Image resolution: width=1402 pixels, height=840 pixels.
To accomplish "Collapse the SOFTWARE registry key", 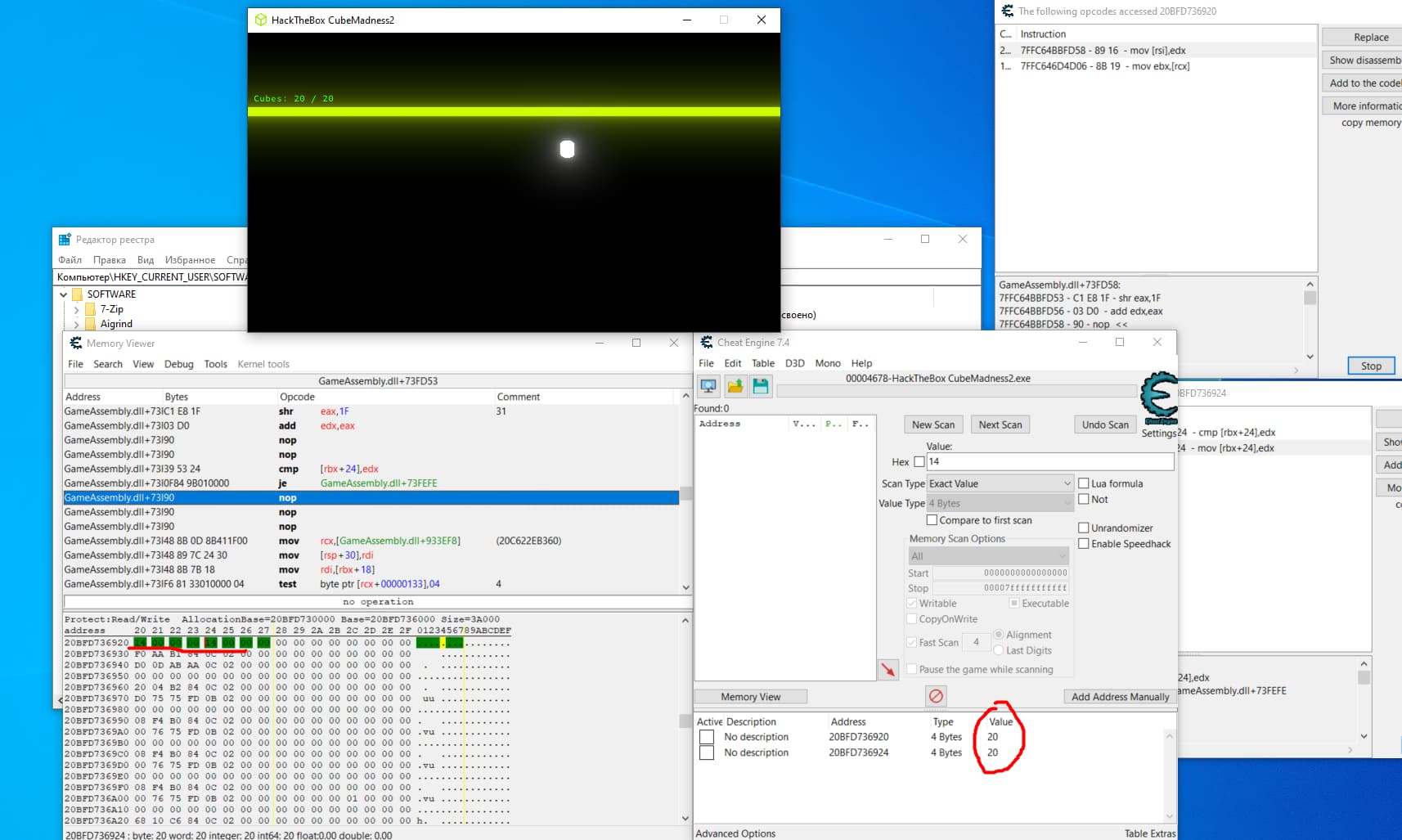I will coord(63,294).
